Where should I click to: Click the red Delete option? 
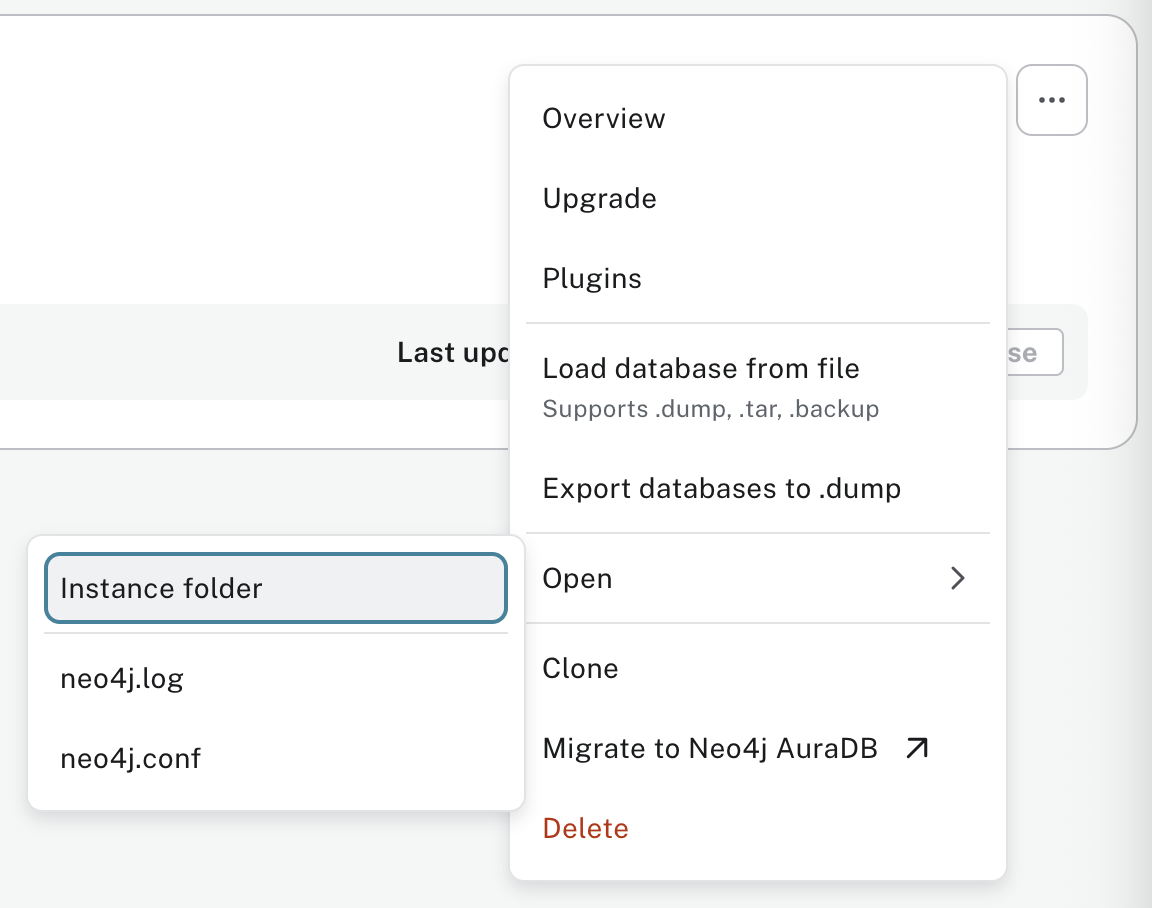585,828
